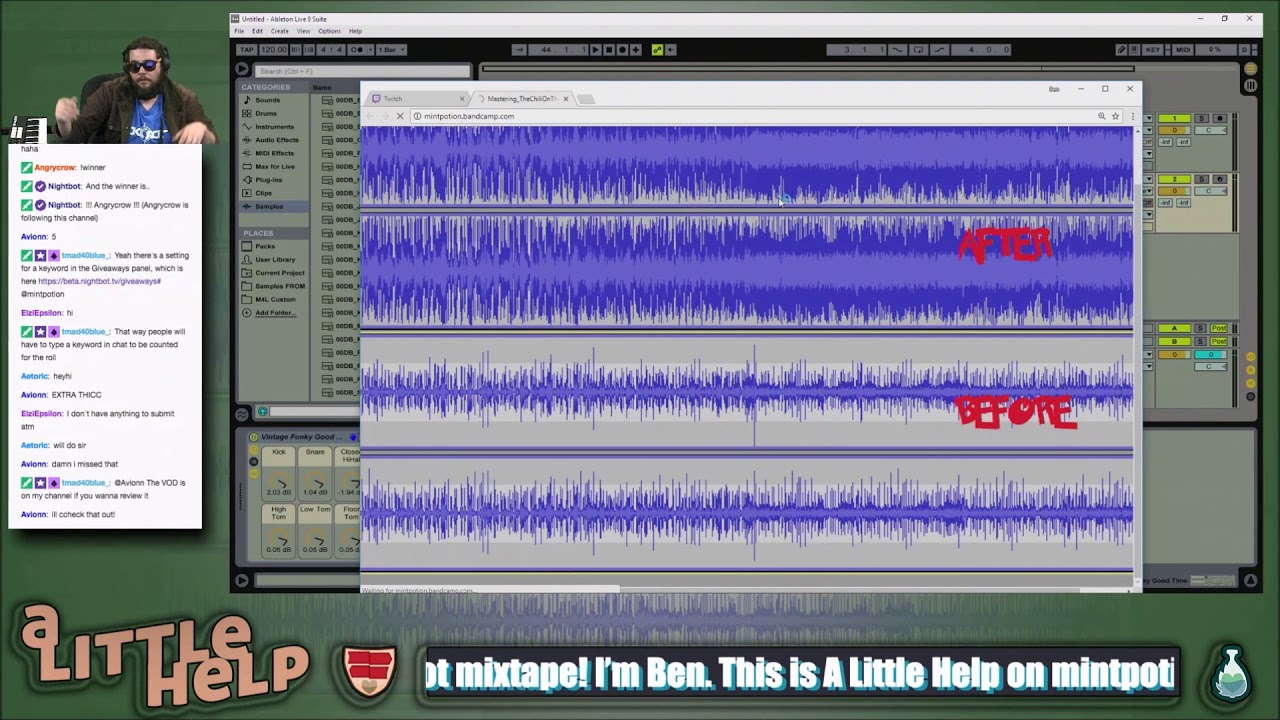Arm track 1 for recording

(1220, 118)
